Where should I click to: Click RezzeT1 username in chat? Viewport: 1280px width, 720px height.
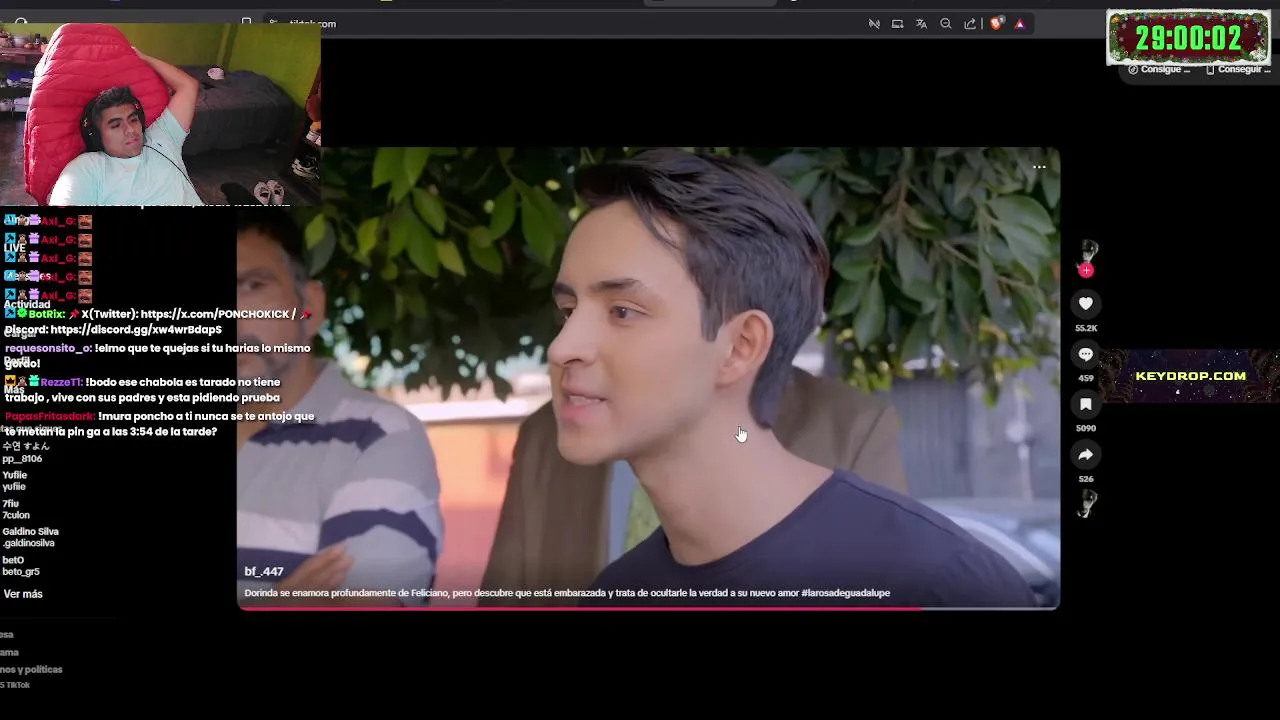62,382
